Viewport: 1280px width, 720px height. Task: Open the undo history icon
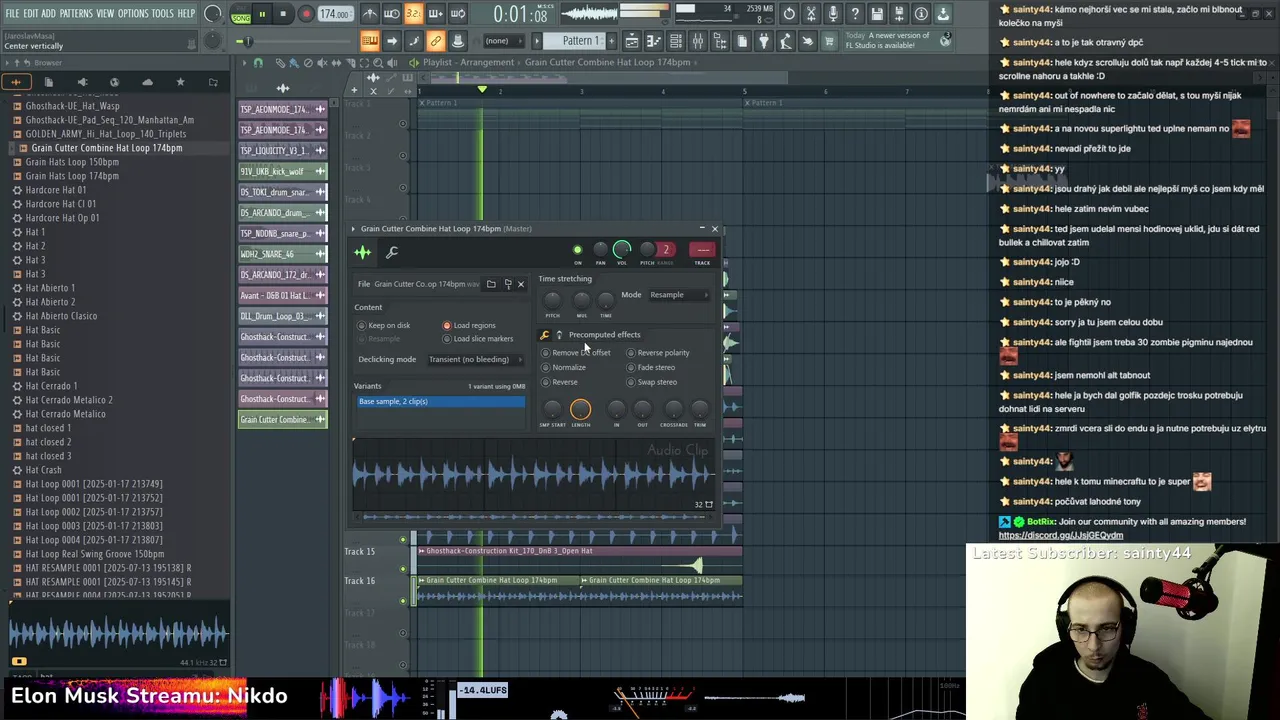click(x=789, y=14)
